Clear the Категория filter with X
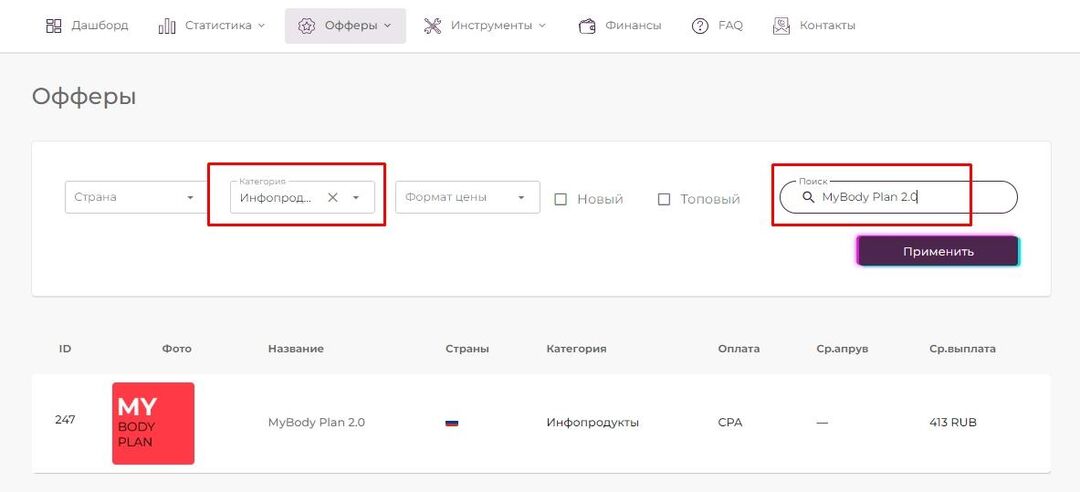Image resolution: width=1080 pixels, height=492 pixels. click(x=333, y=198)
